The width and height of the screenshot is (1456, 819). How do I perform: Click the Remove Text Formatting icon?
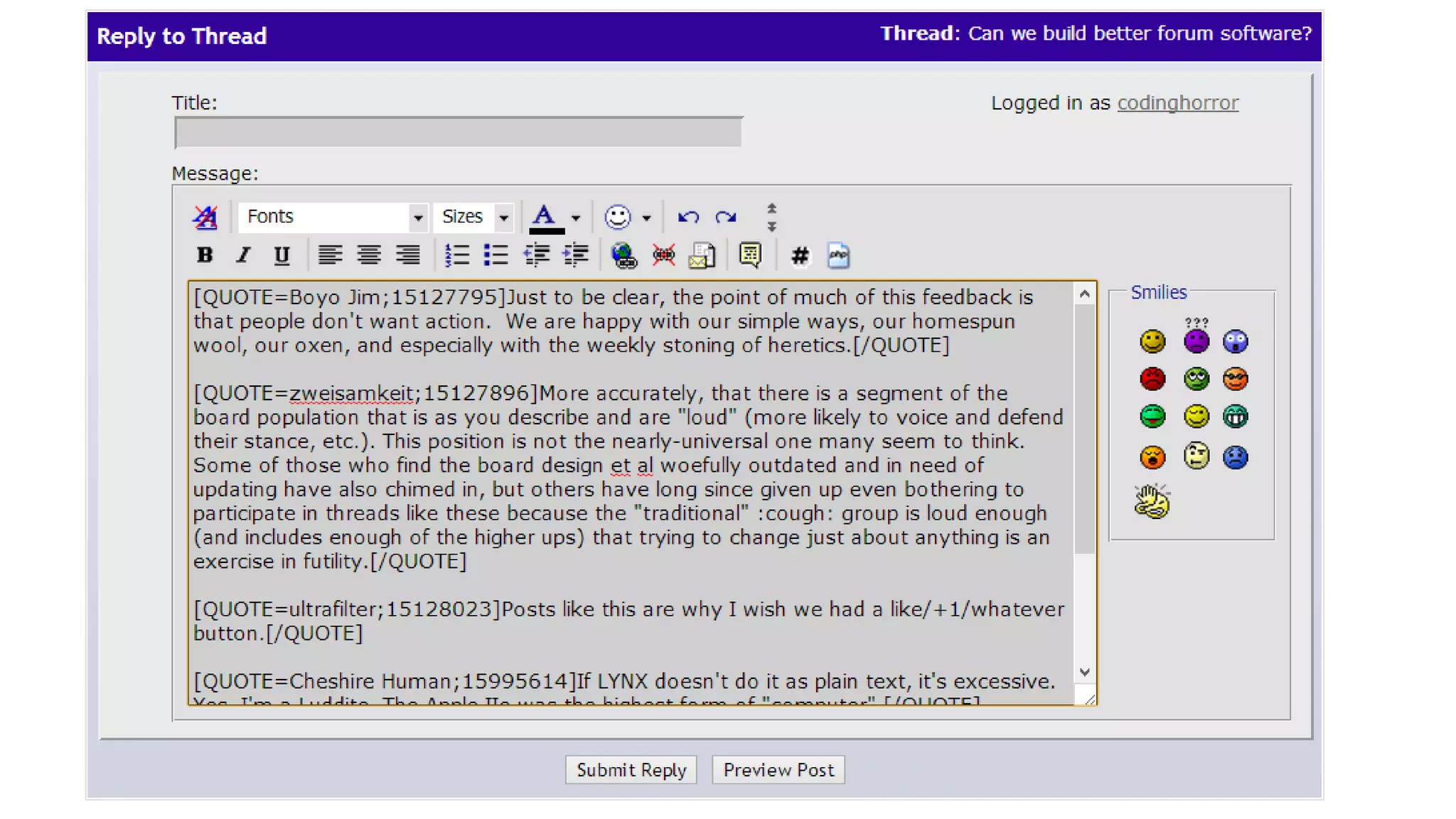[205, 217]
